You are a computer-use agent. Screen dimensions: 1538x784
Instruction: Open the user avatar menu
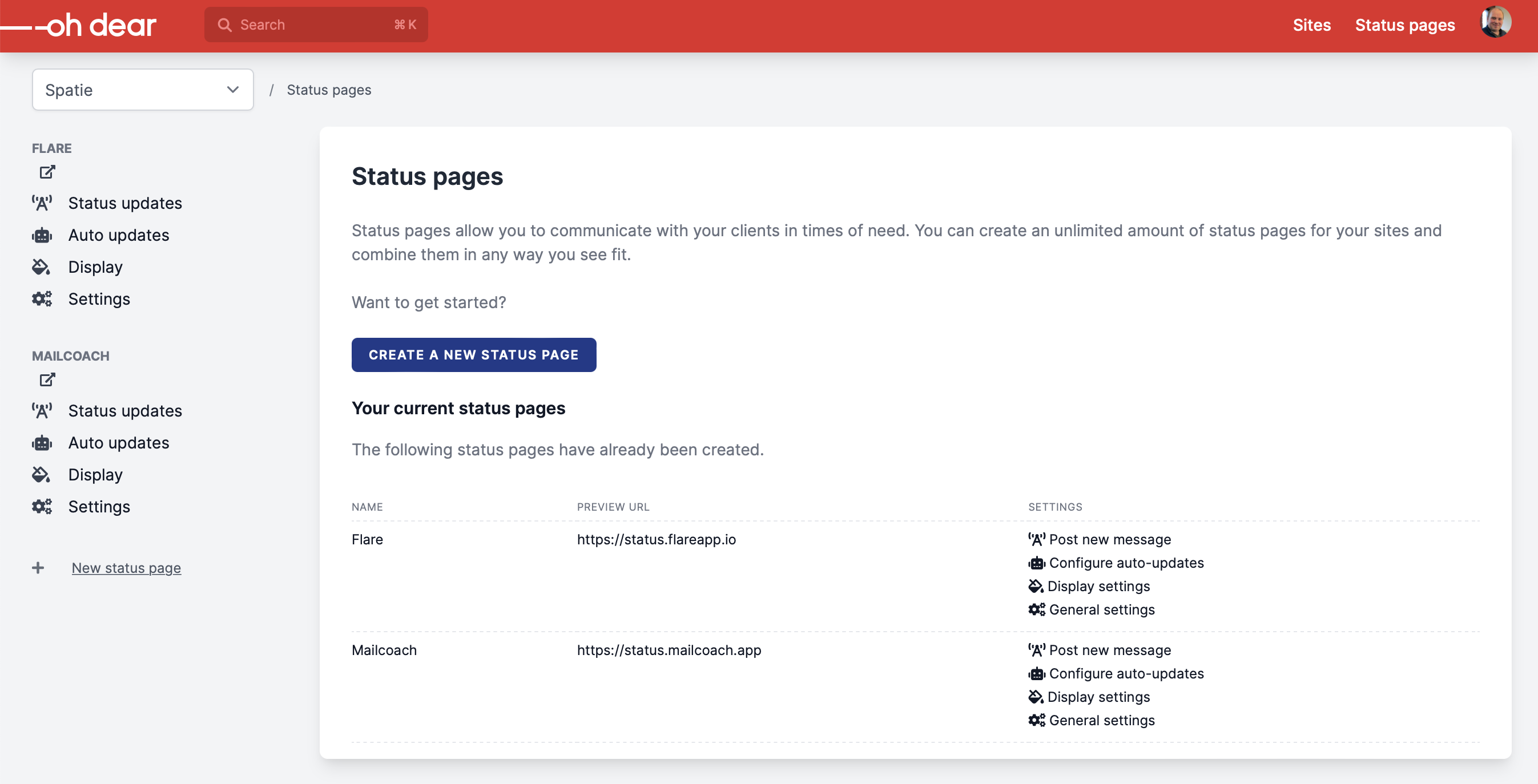click(1496, 23)
